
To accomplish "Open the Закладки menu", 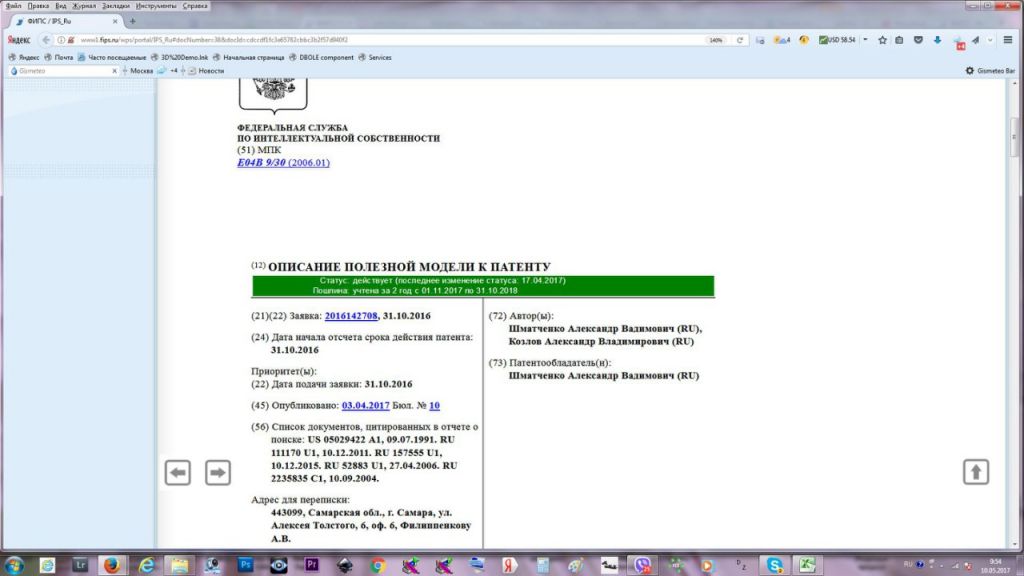I will click(x=115, y=5).
